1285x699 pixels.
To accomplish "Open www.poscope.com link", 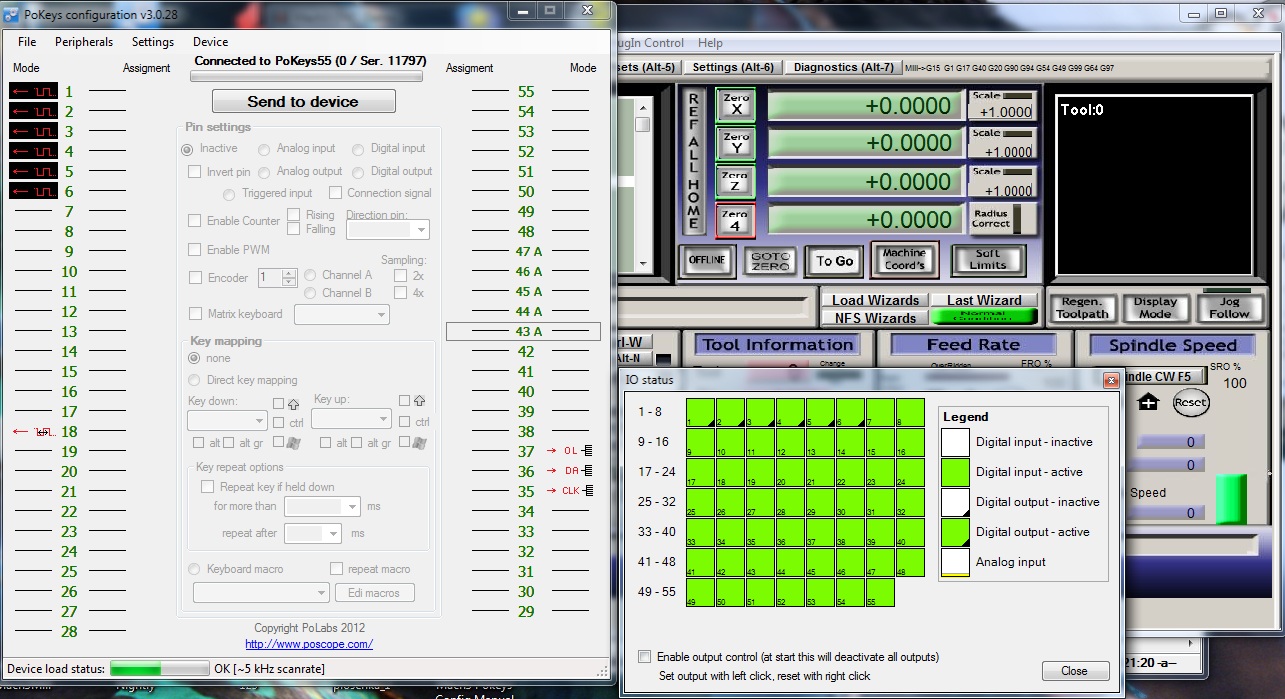I will click(x=309, y=644).
